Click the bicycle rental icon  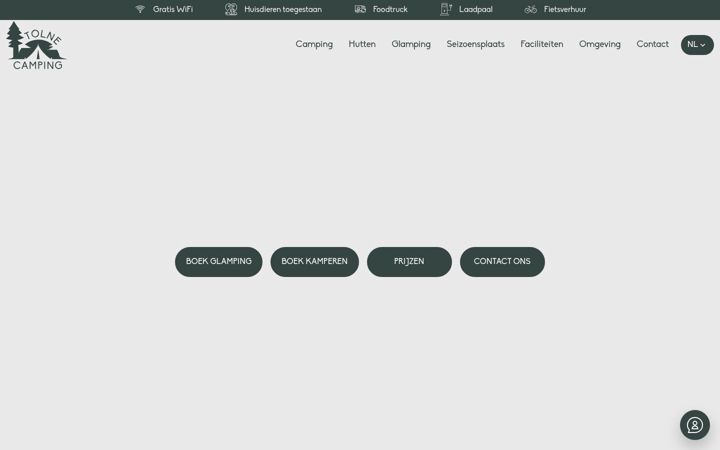531,9
